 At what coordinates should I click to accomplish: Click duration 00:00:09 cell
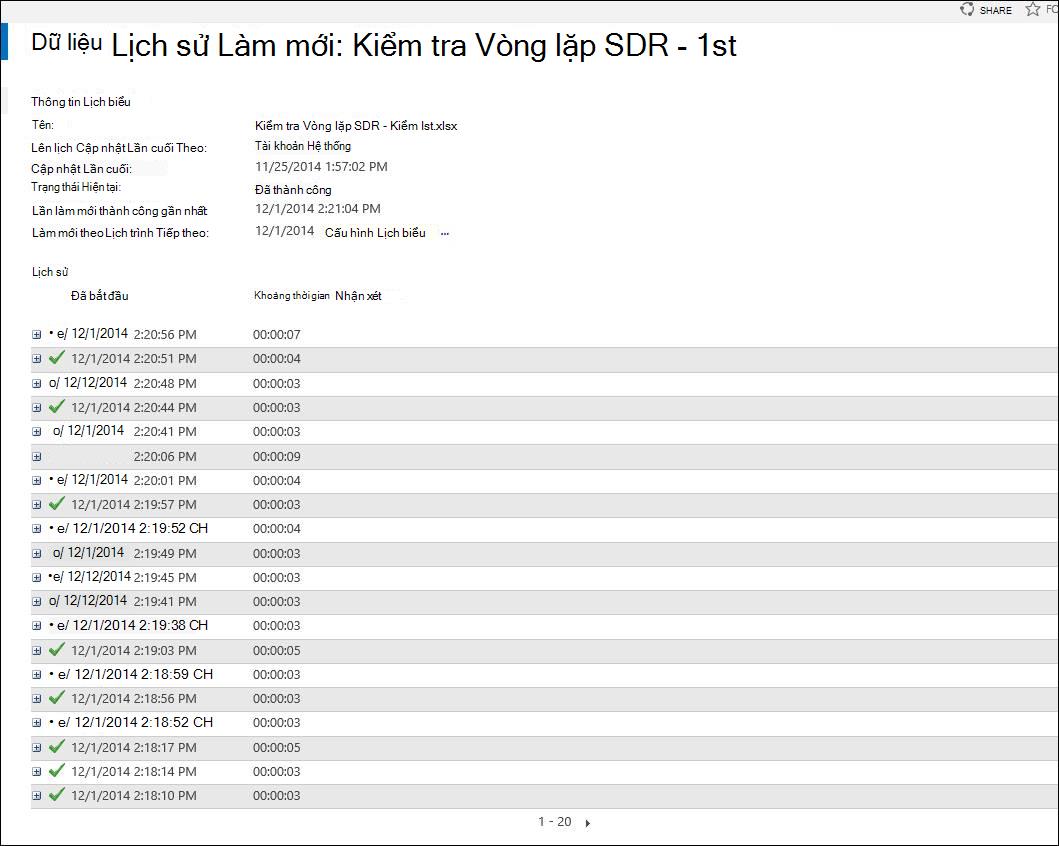tap(277, 457)
